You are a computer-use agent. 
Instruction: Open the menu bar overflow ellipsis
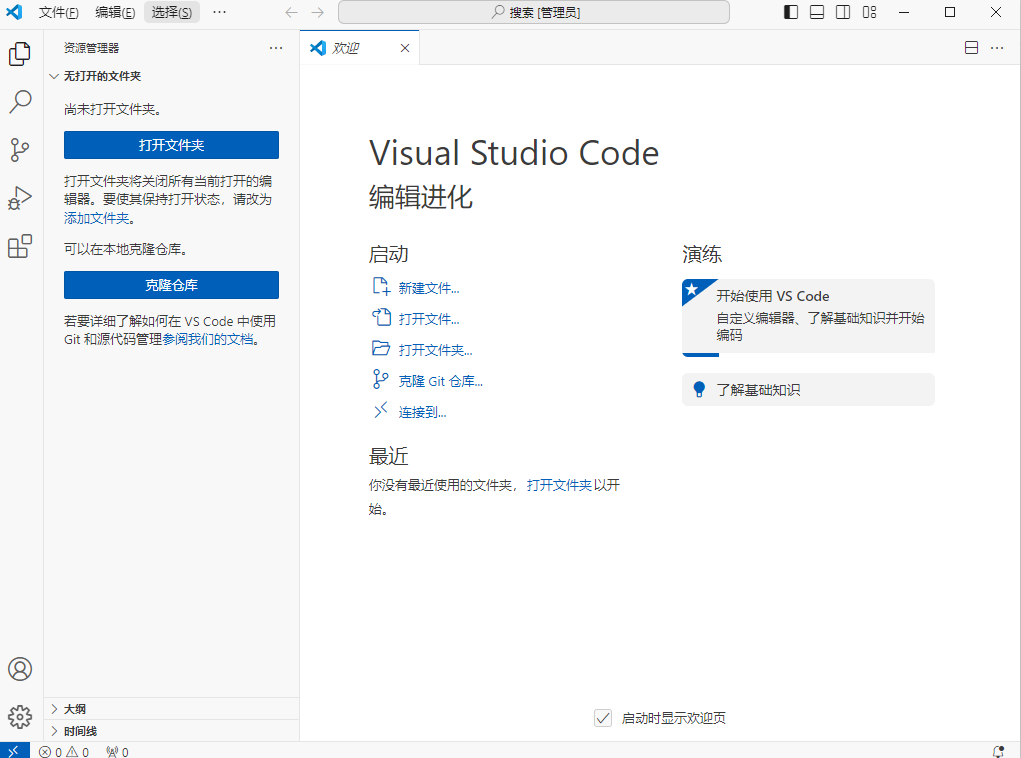219,12
